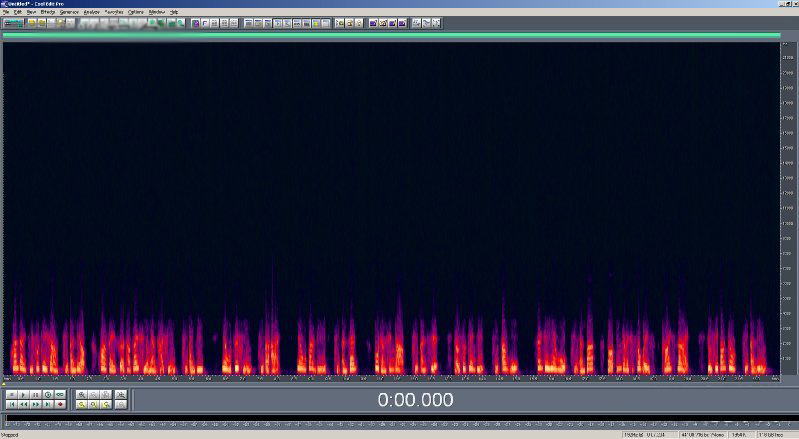
Task: Toggle the Multitrack/Edit view switch in the toolbar
Action: [x=13, y=22]
